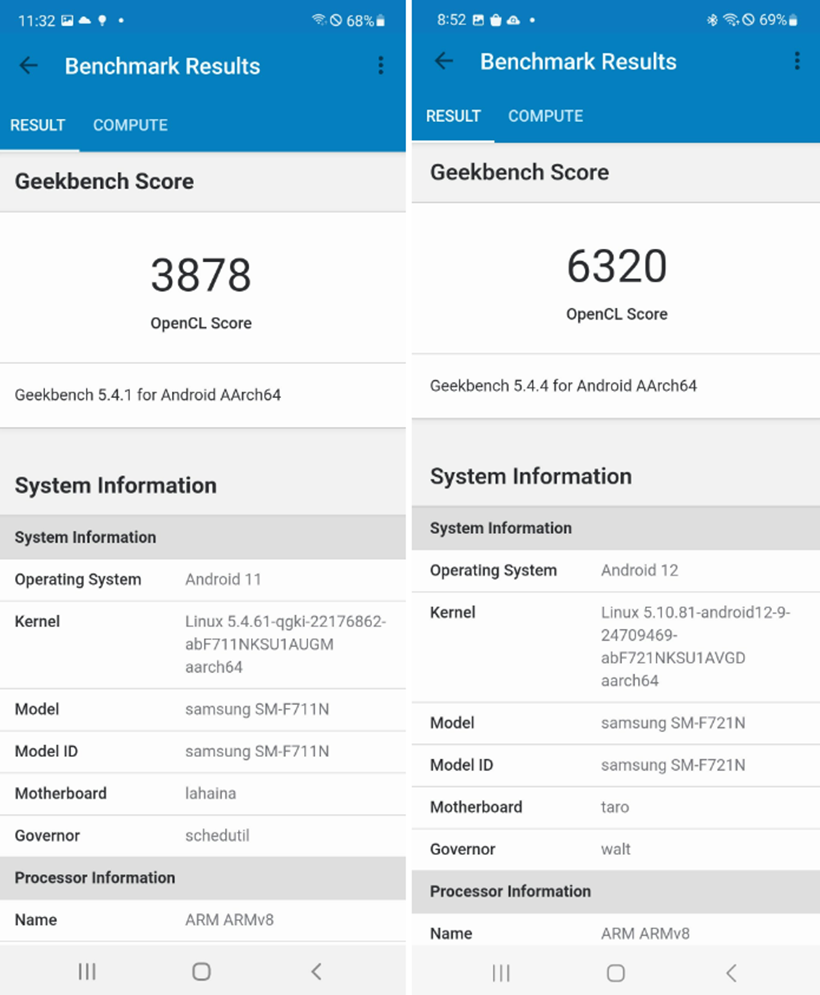Tap home button on right screen navigation bar
820x995 pixels.
pos(616,973)
